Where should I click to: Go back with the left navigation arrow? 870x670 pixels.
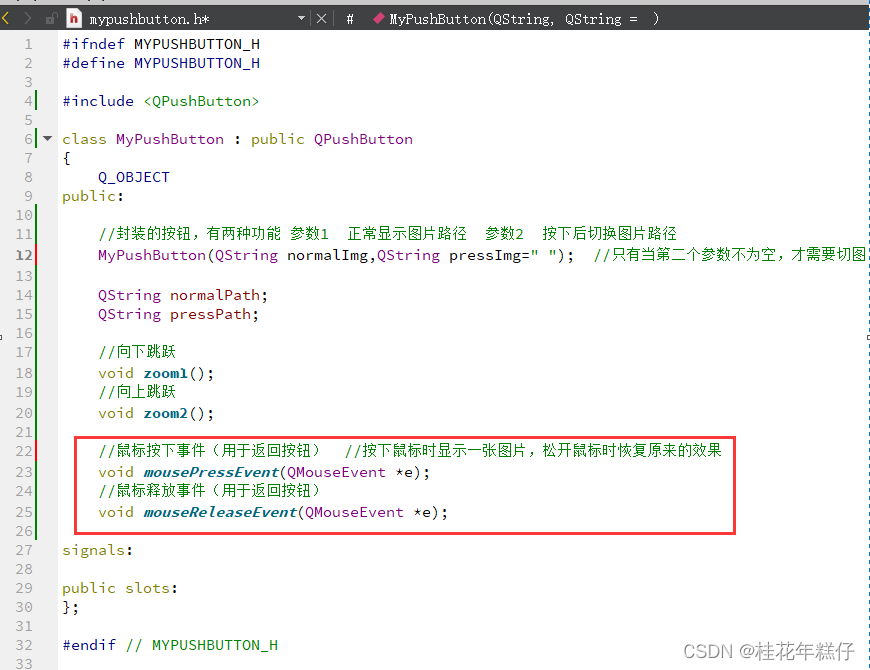point(6,19)
